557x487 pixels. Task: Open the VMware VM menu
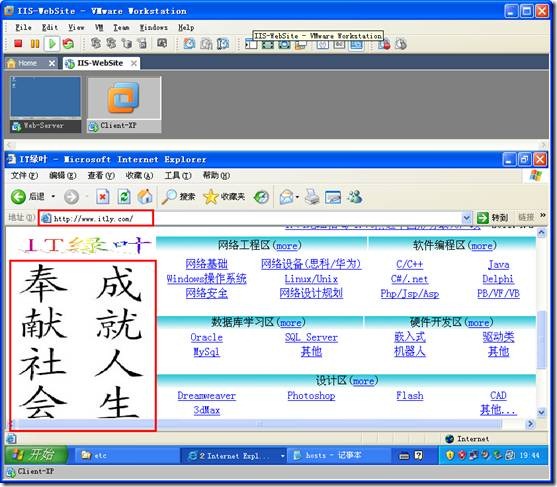[99, 27]
